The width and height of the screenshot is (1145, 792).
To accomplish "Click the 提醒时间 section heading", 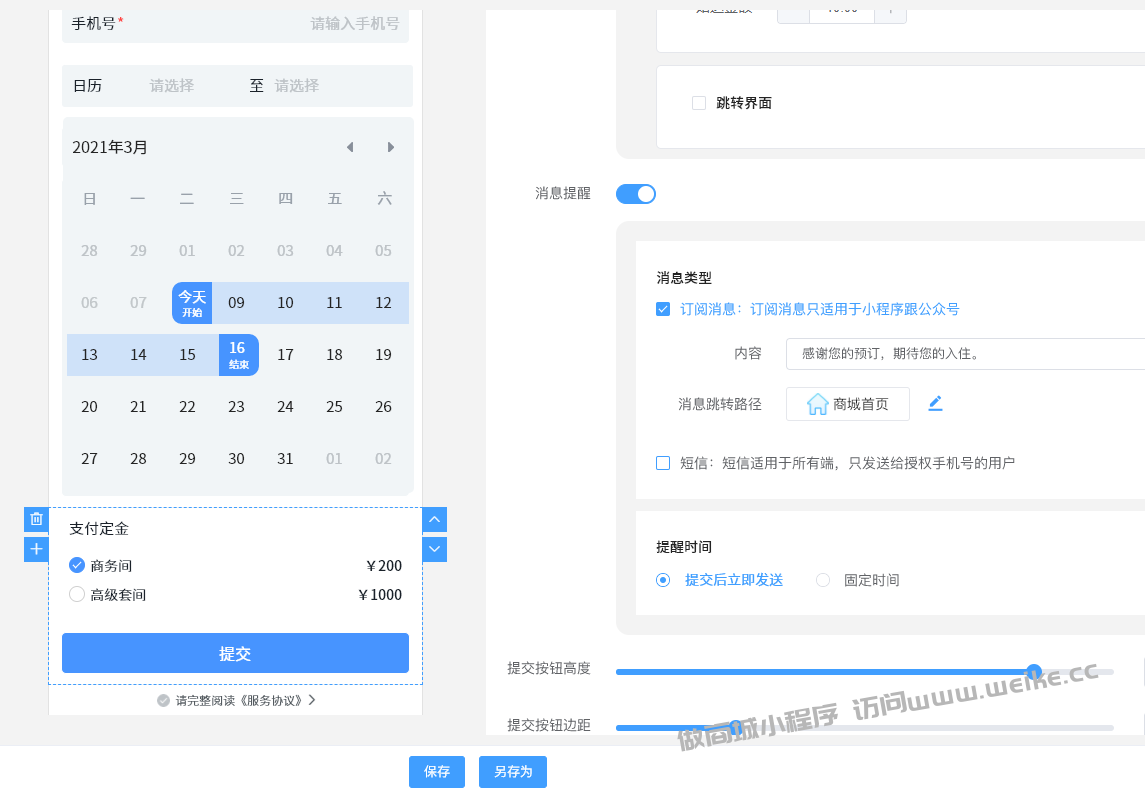I will click(684, 547).
